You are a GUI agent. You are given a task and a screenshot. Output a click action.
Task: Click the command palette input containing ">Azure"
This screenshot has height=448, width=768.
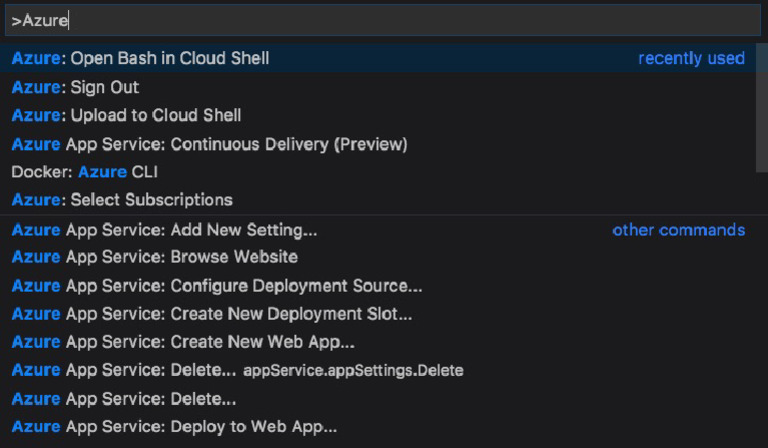(383, 21)
